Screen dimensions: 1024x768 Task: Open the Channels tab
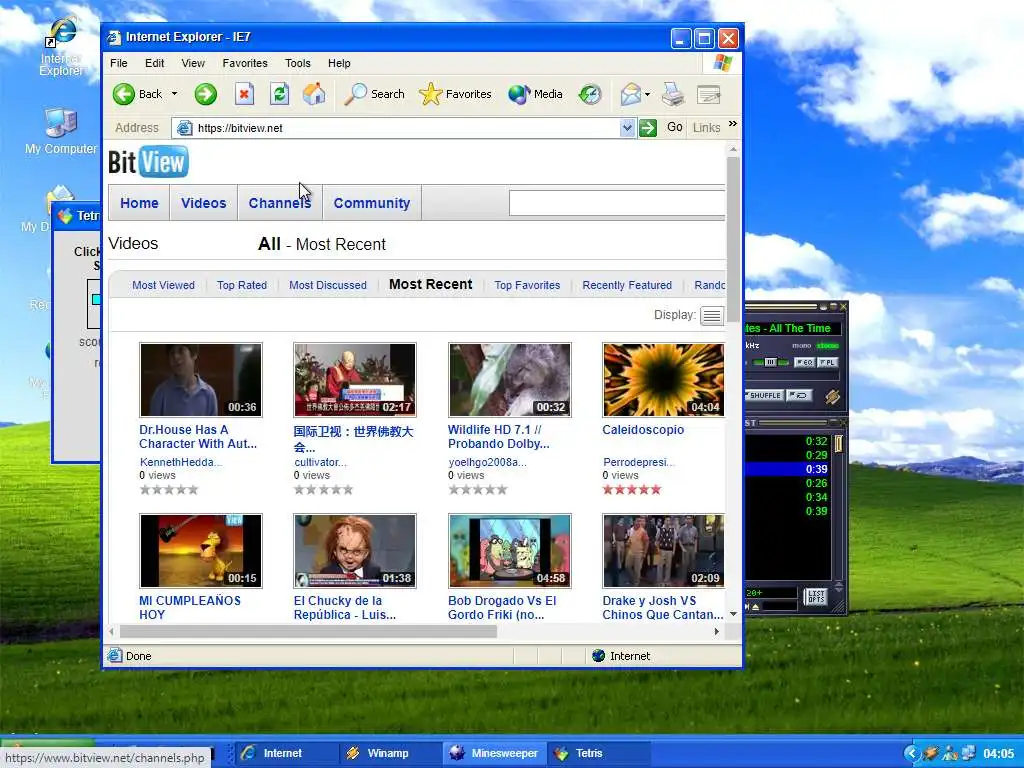280,203
